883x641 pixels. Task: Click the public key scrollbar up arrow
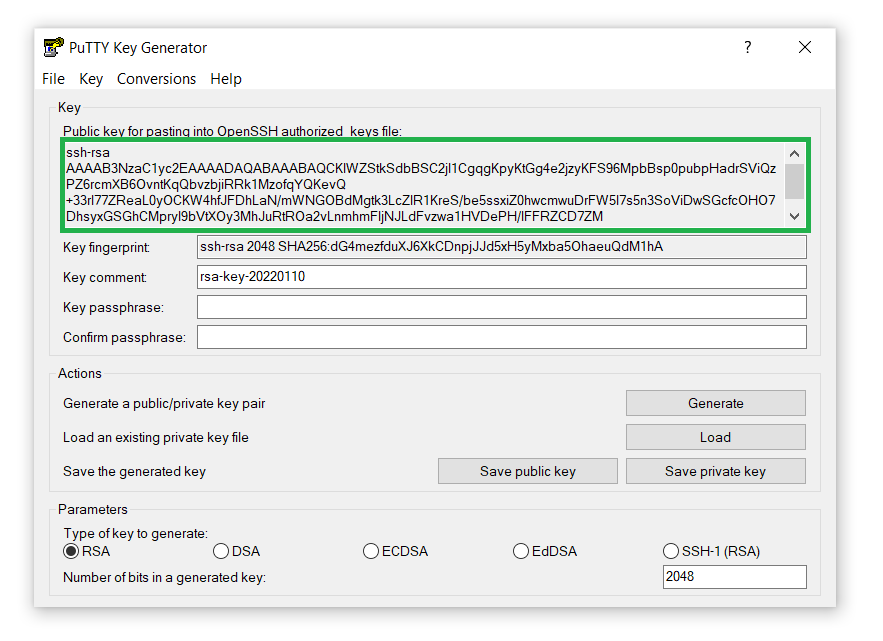[x=795, y=154]
